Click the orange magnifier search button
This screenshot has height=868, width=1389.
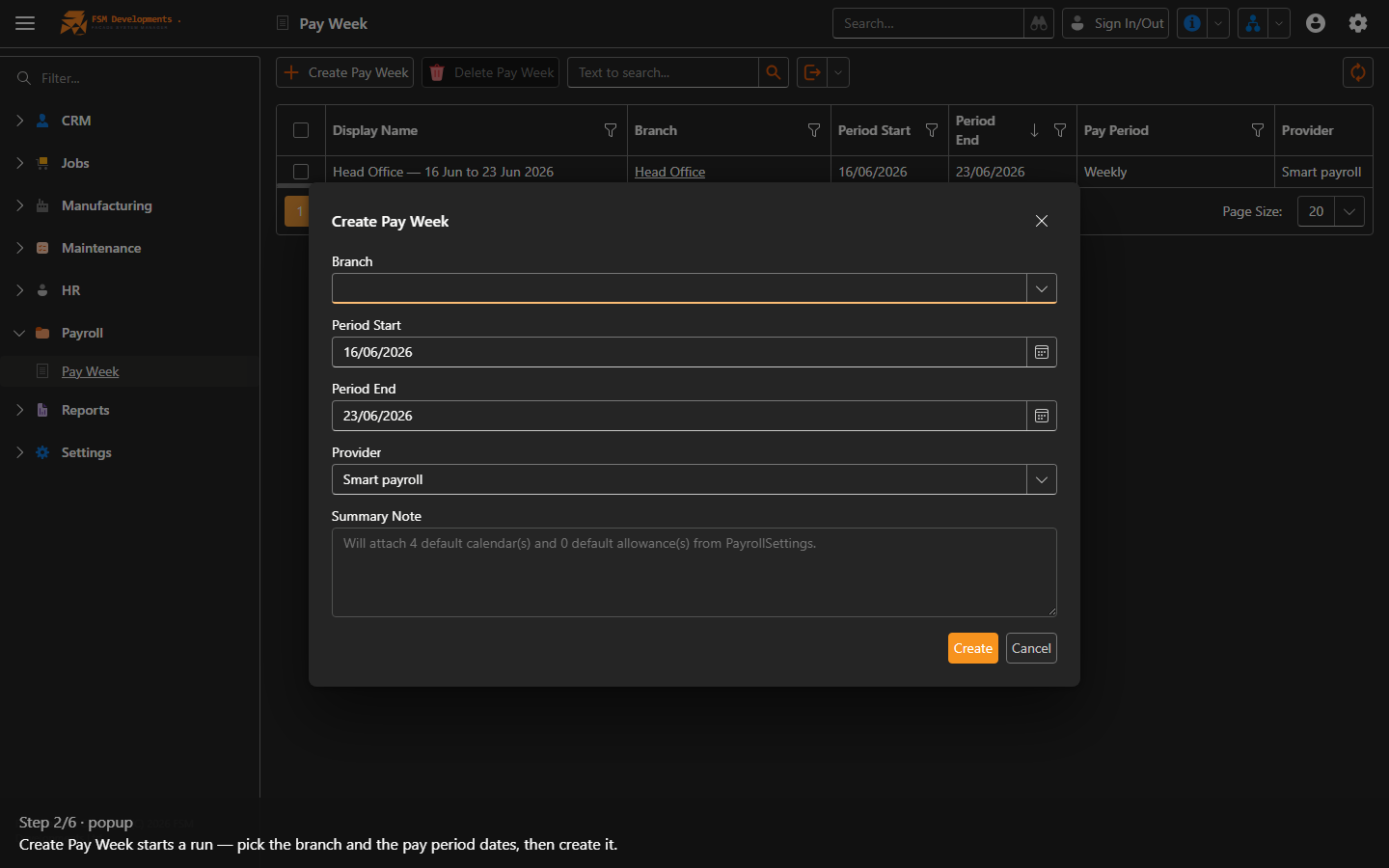(x=774, y=72)
